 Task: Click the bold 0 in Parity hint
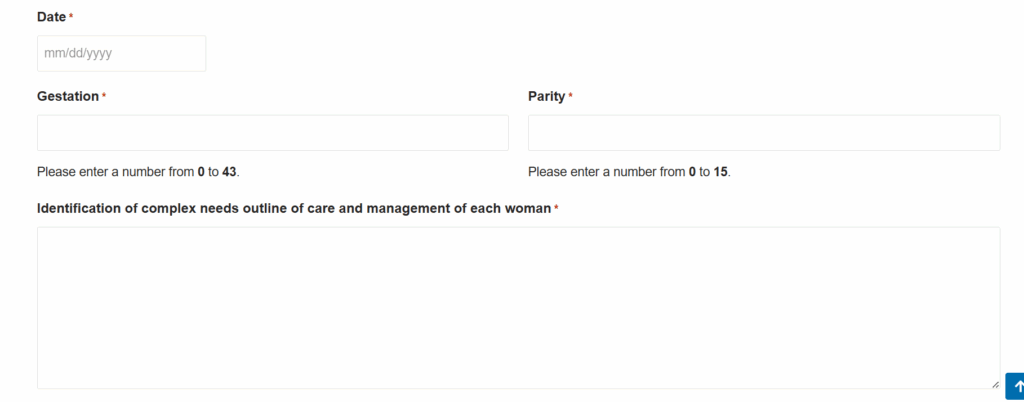point(692,172)
